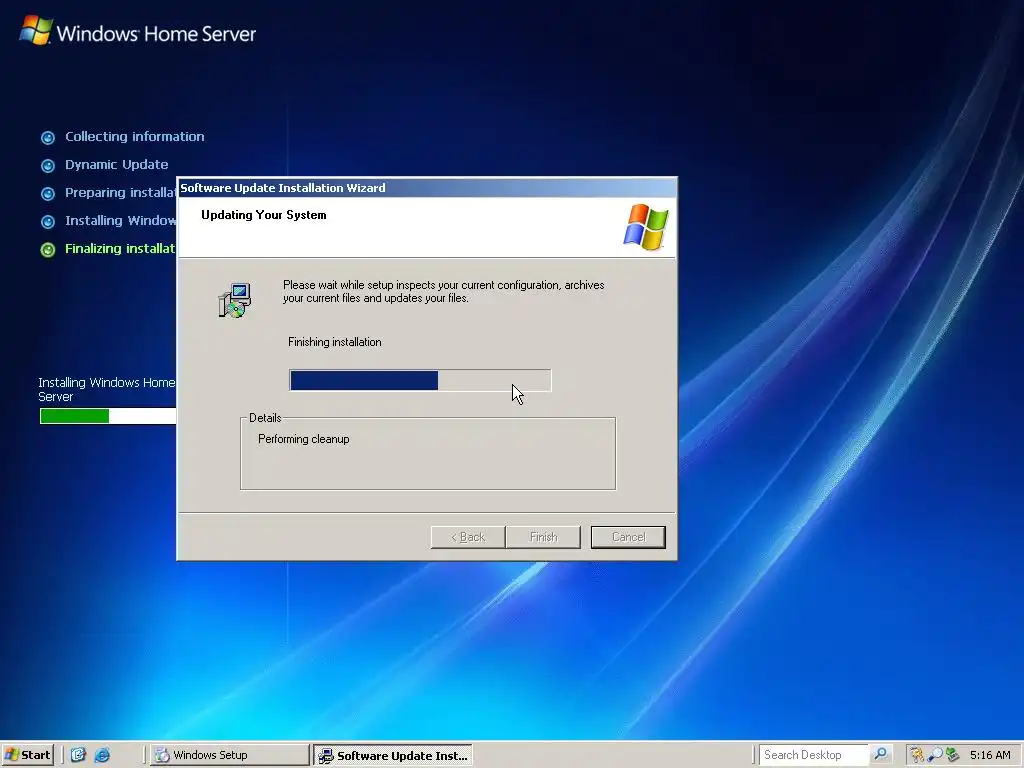Click the Finishing installation progress bar

pos(420,380)
